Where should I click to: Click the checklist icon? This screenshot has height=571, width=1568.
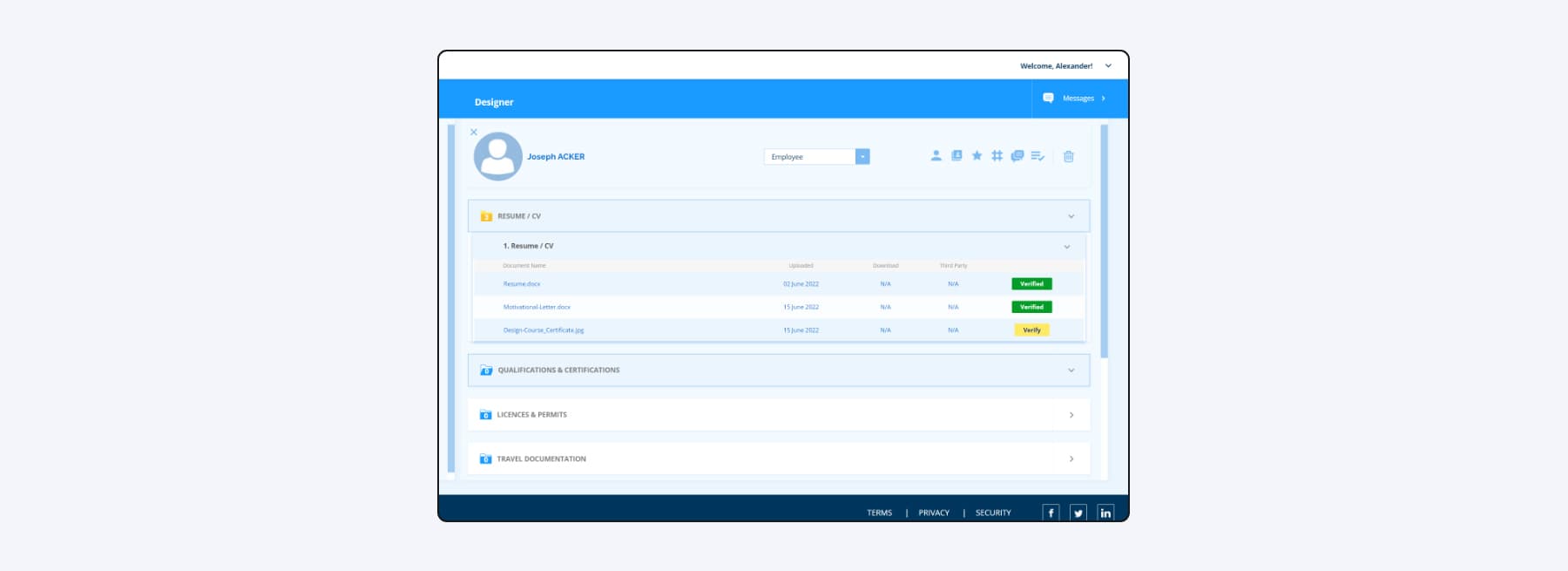[x=1037, y=156]
